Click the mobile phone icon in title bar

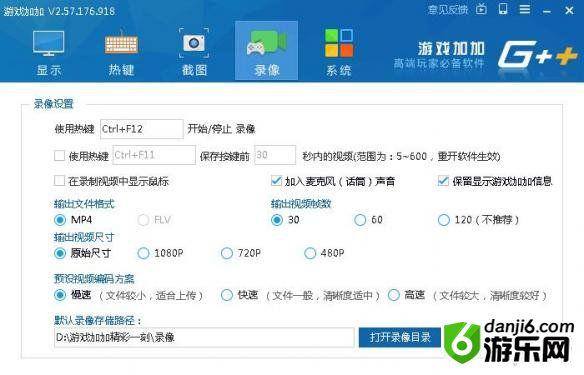point(503,9)
